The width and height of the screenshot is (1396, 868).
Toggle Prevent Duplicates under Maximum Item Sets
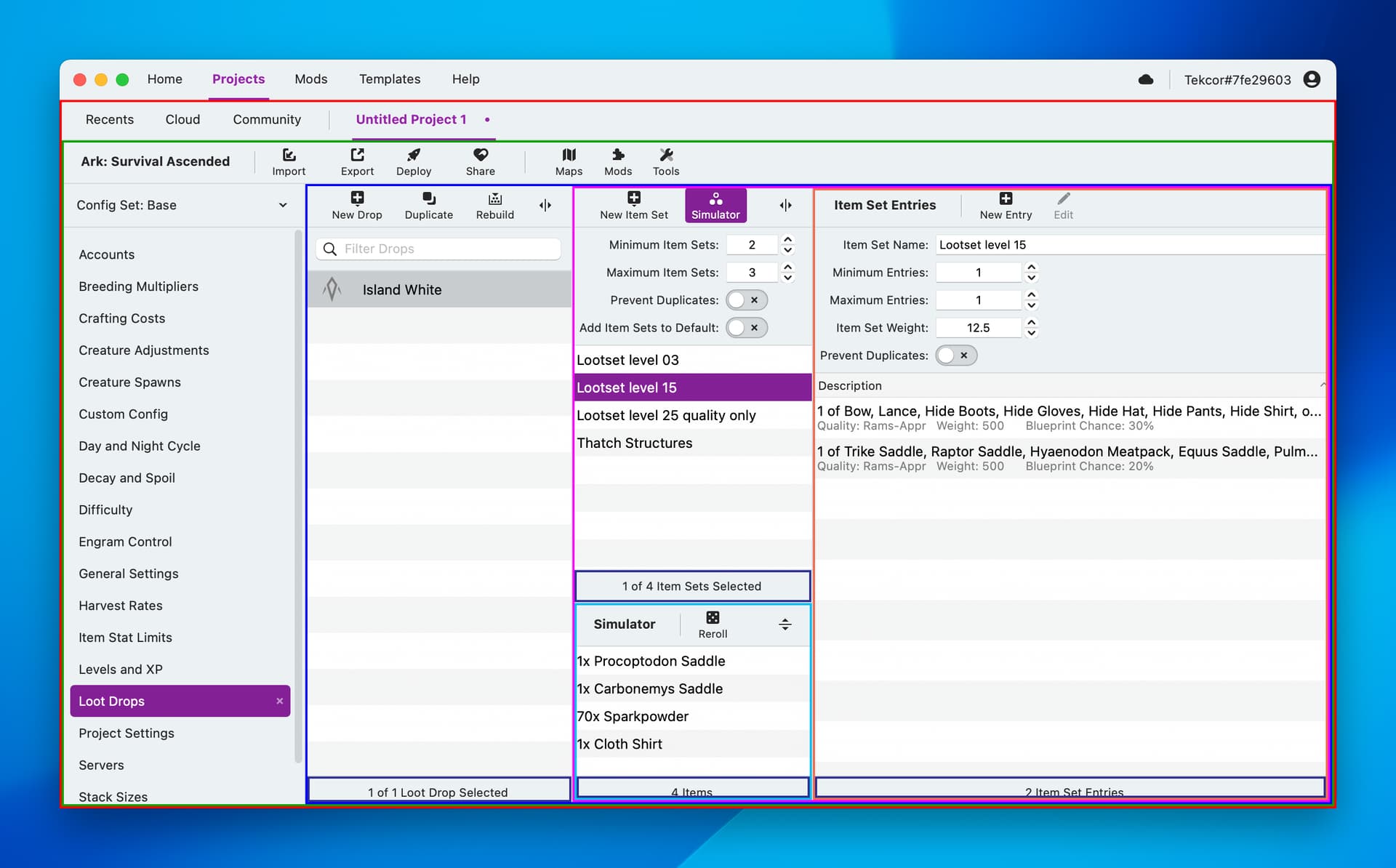click(x=746, y=300)
